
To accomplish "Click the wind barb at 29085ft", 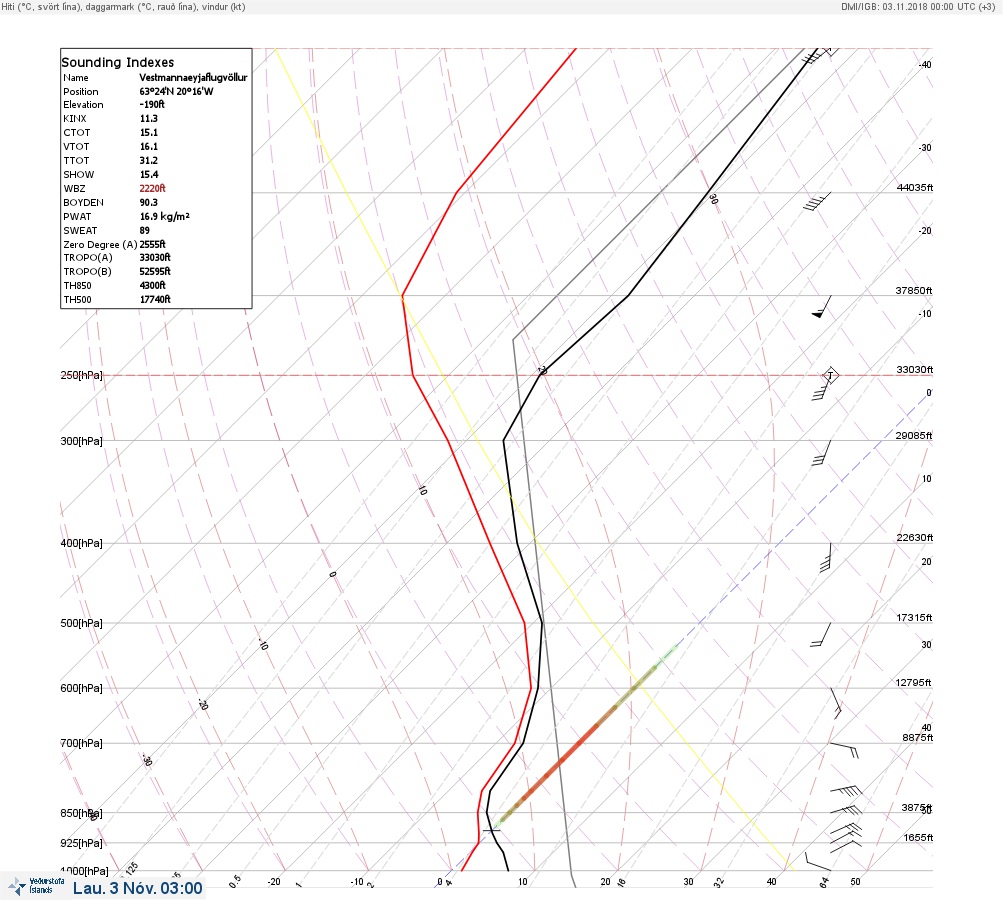I will click(821, 453).
